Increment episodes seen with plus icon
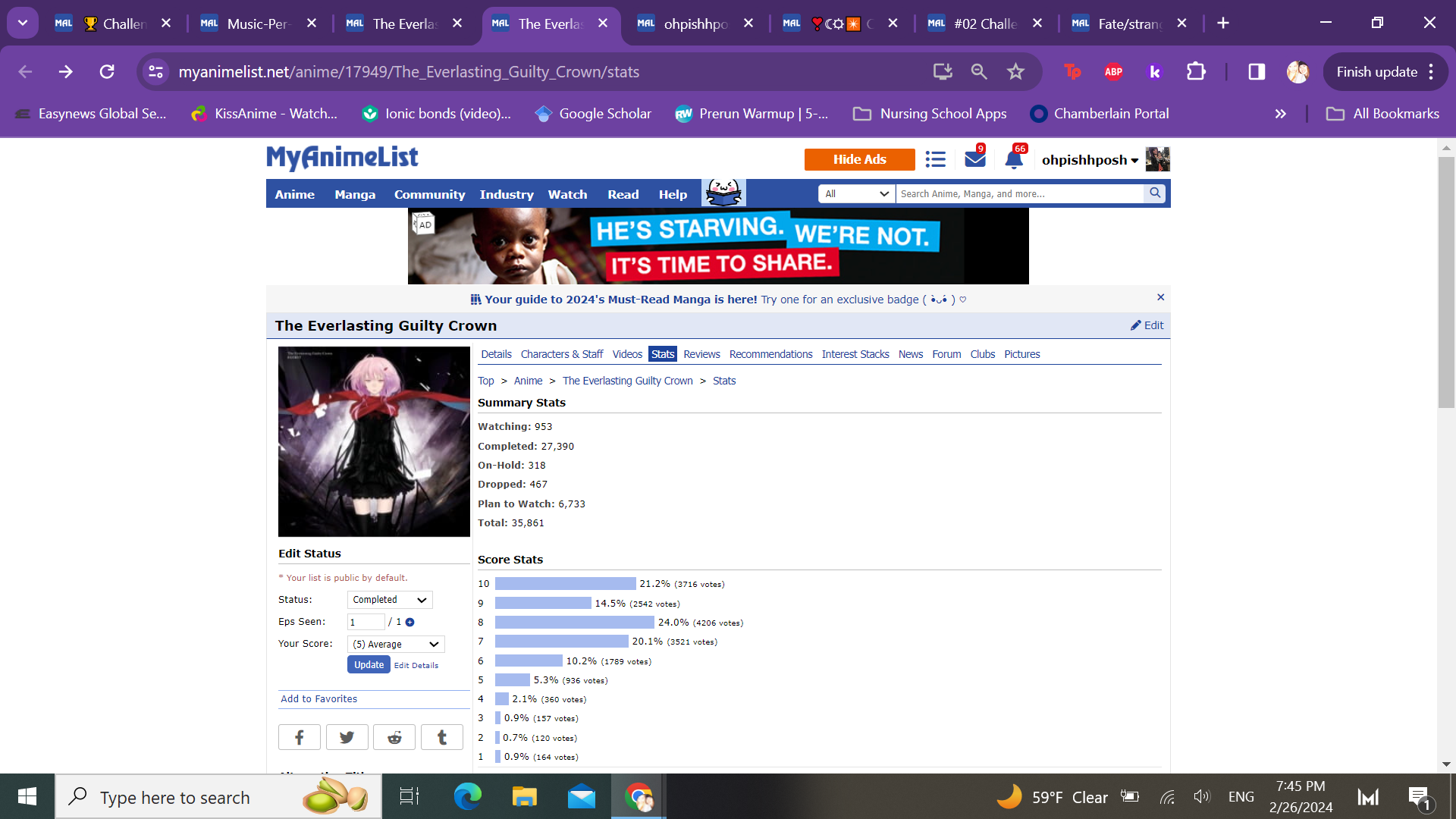The height and width of the screenshot is (819, 1456). click(409, 622)
